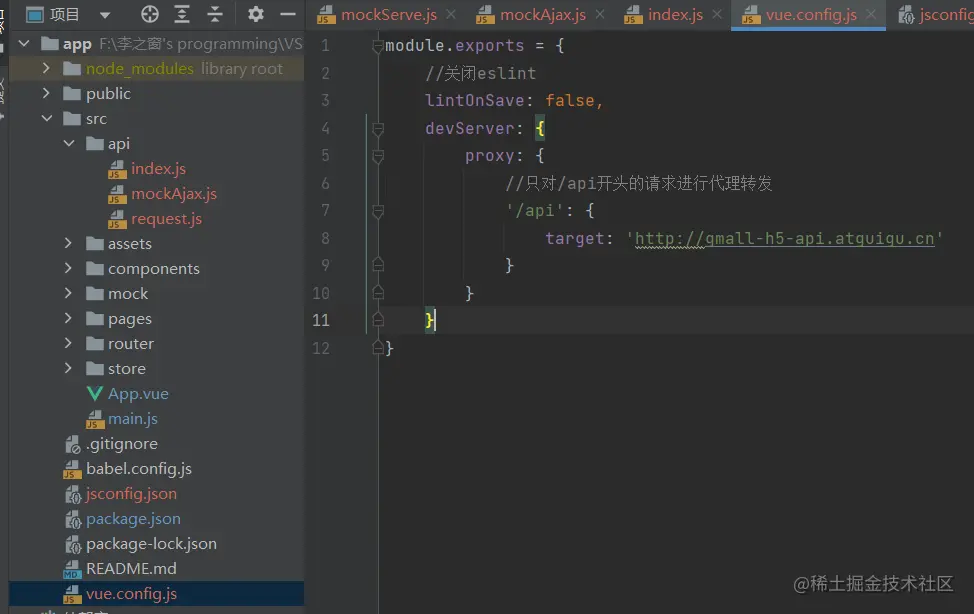The height and width of the screenshot is (614, 974).
Task: Hide the project panel with minus icon
Action: 288,14
